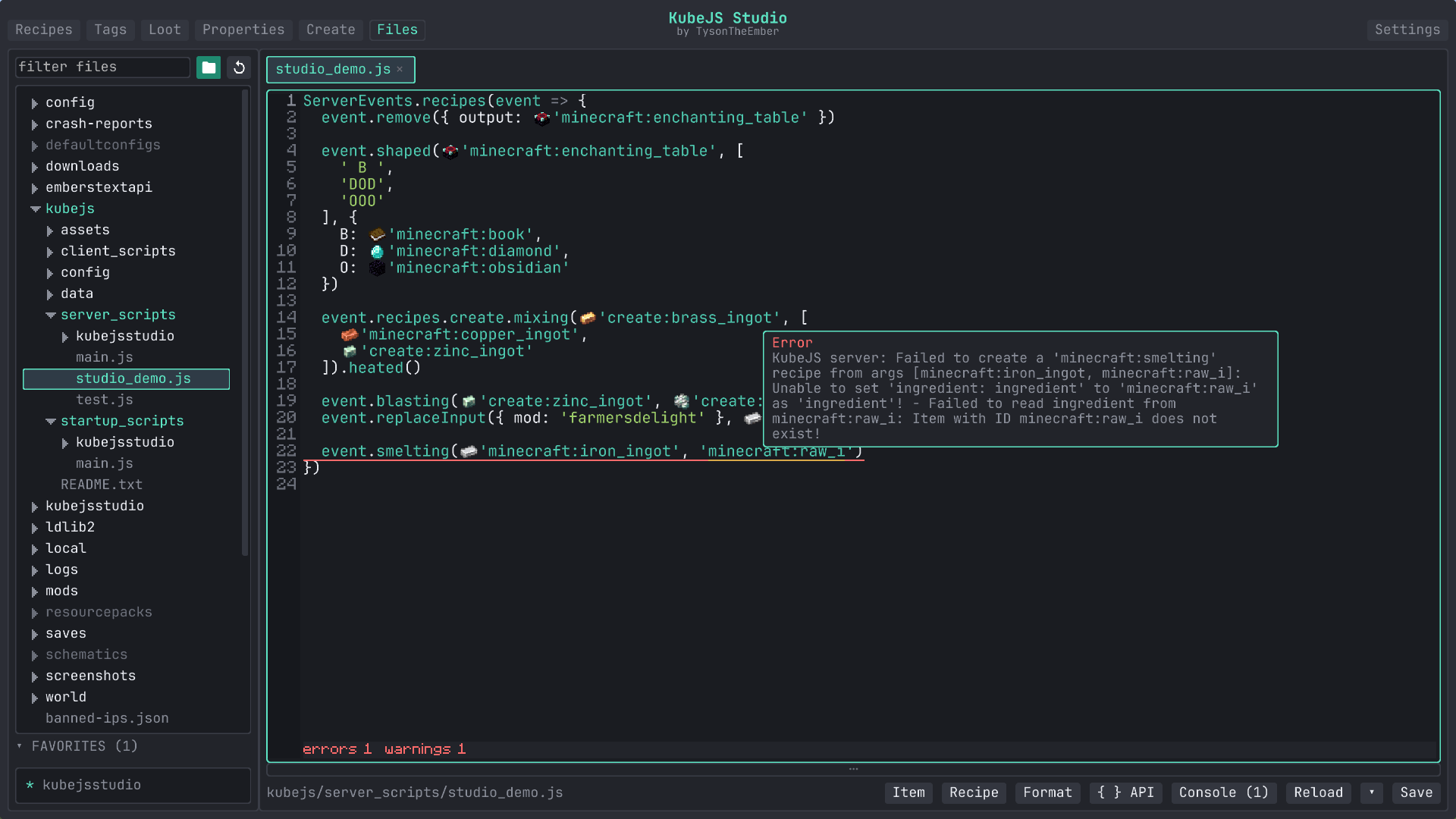
Task: Click the kubejs/server_scripts/studio_demo.js path text
Action: click(x=415, y=792)
